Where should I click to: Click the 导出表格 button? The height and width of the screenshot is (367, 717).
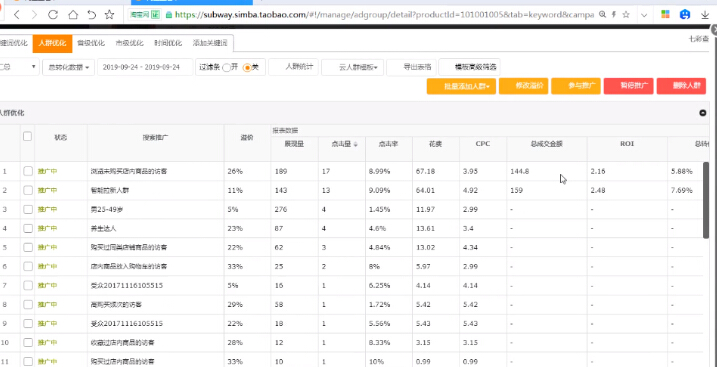411,67
